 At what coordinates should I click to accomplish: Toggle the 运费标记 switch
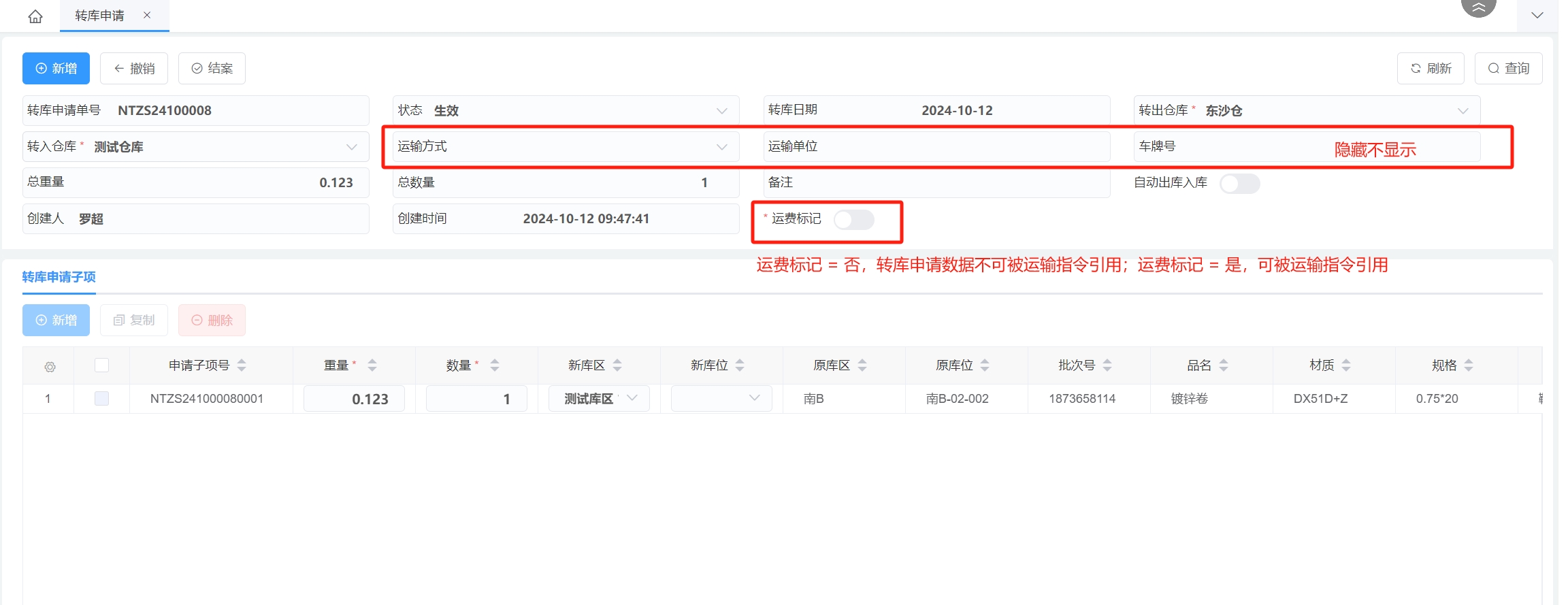[854, 219]
